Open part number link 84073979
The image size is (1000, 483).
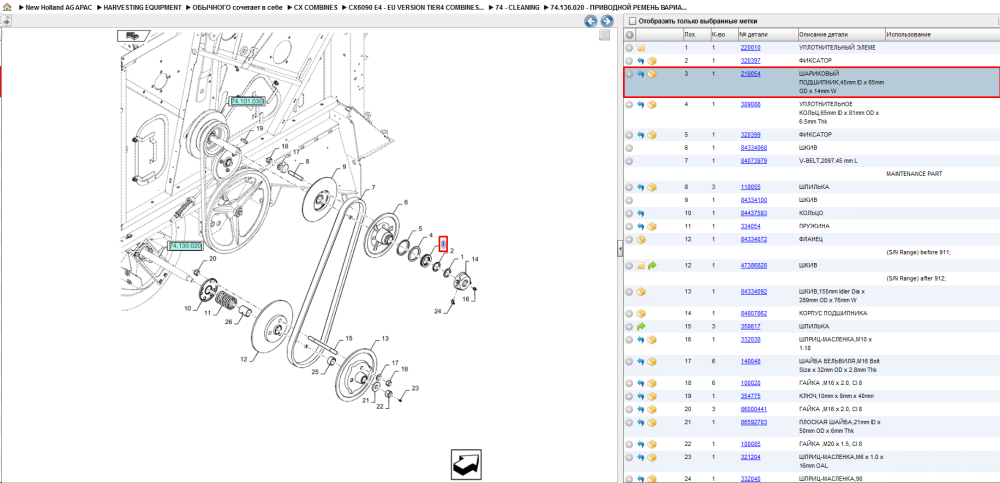[x=753, y=161]
